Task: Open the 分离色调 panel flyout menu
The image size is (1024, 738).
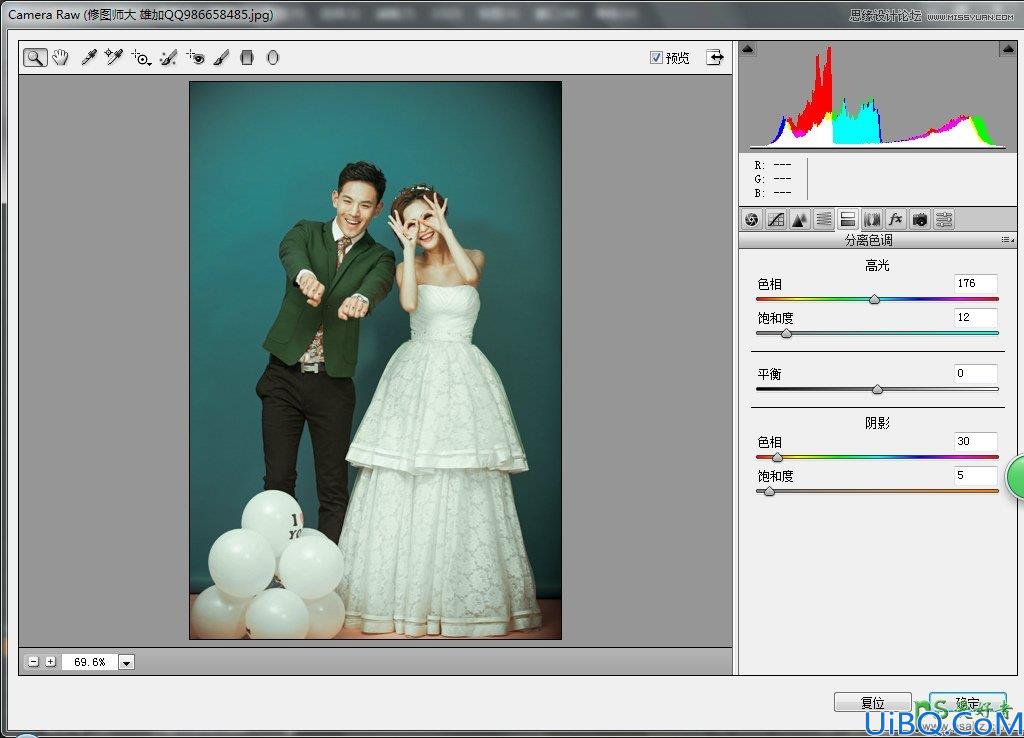Action: (1008, 240)
